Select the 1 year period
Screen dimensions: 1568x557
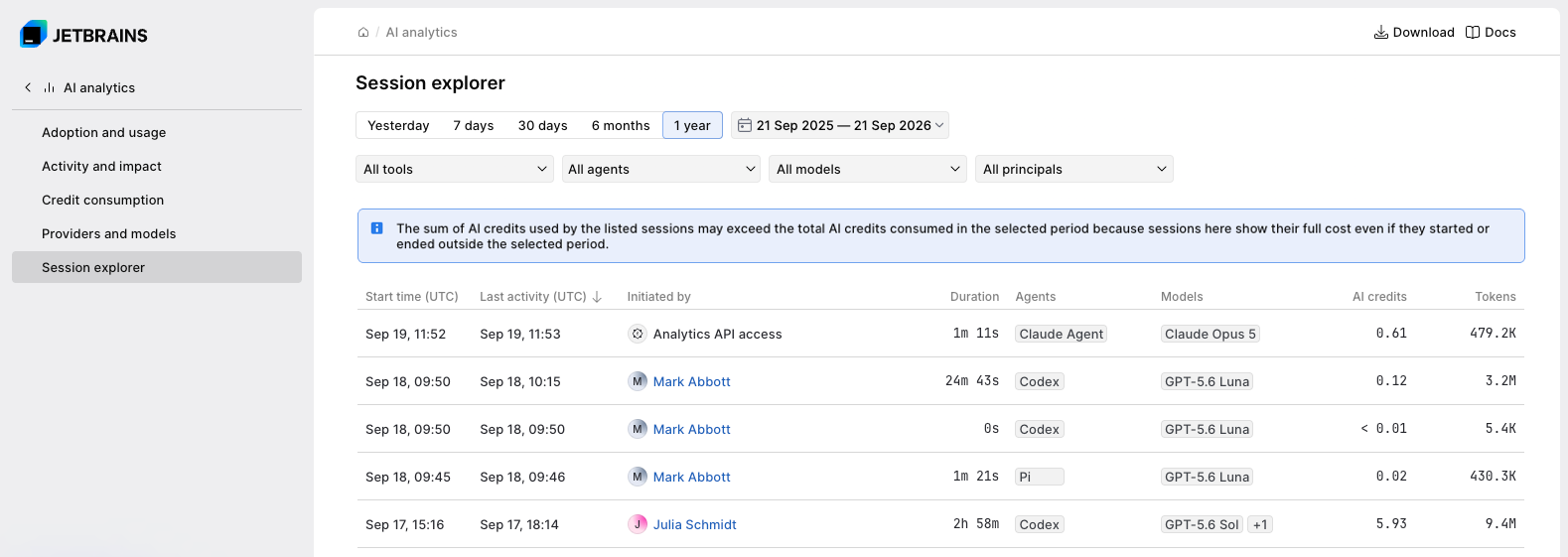(692, 125)
